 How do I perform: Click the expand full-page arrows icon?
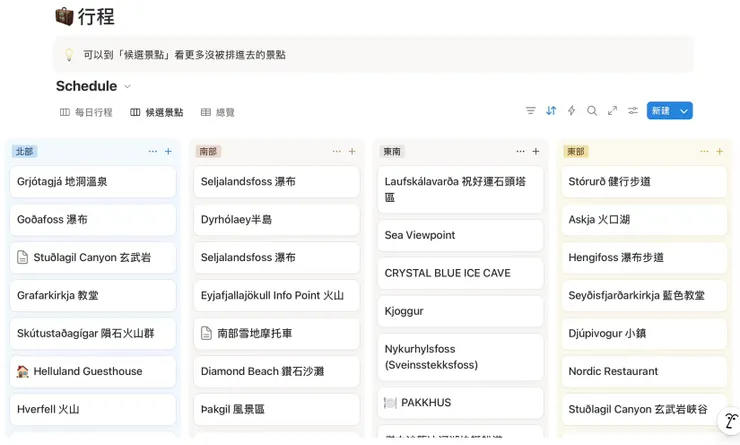coord(613,111)
